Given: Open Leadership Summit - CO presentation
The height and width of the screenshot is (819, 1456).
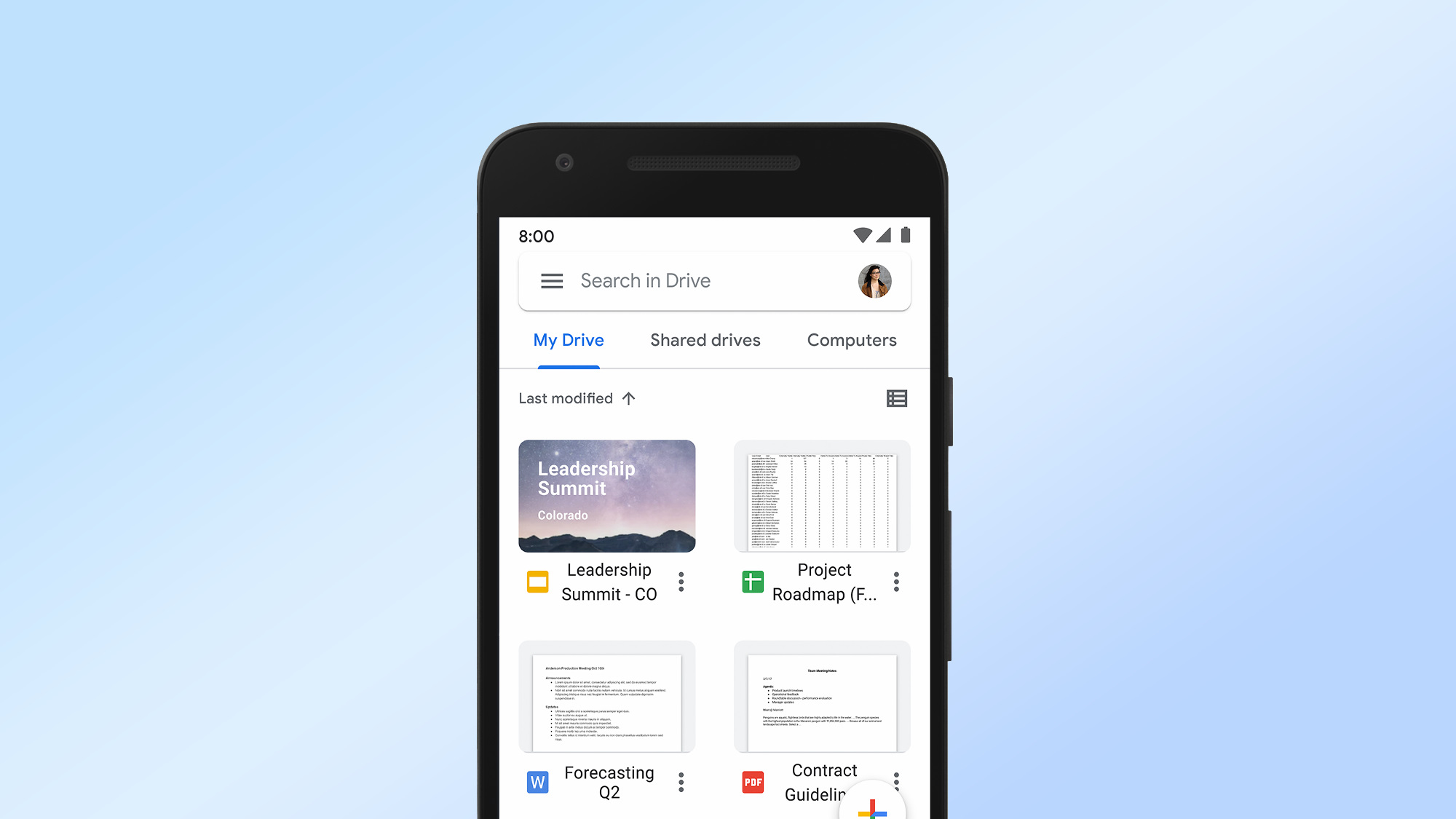Looking at the screenshot, I should pyautogui.click(x=607, y=496).
